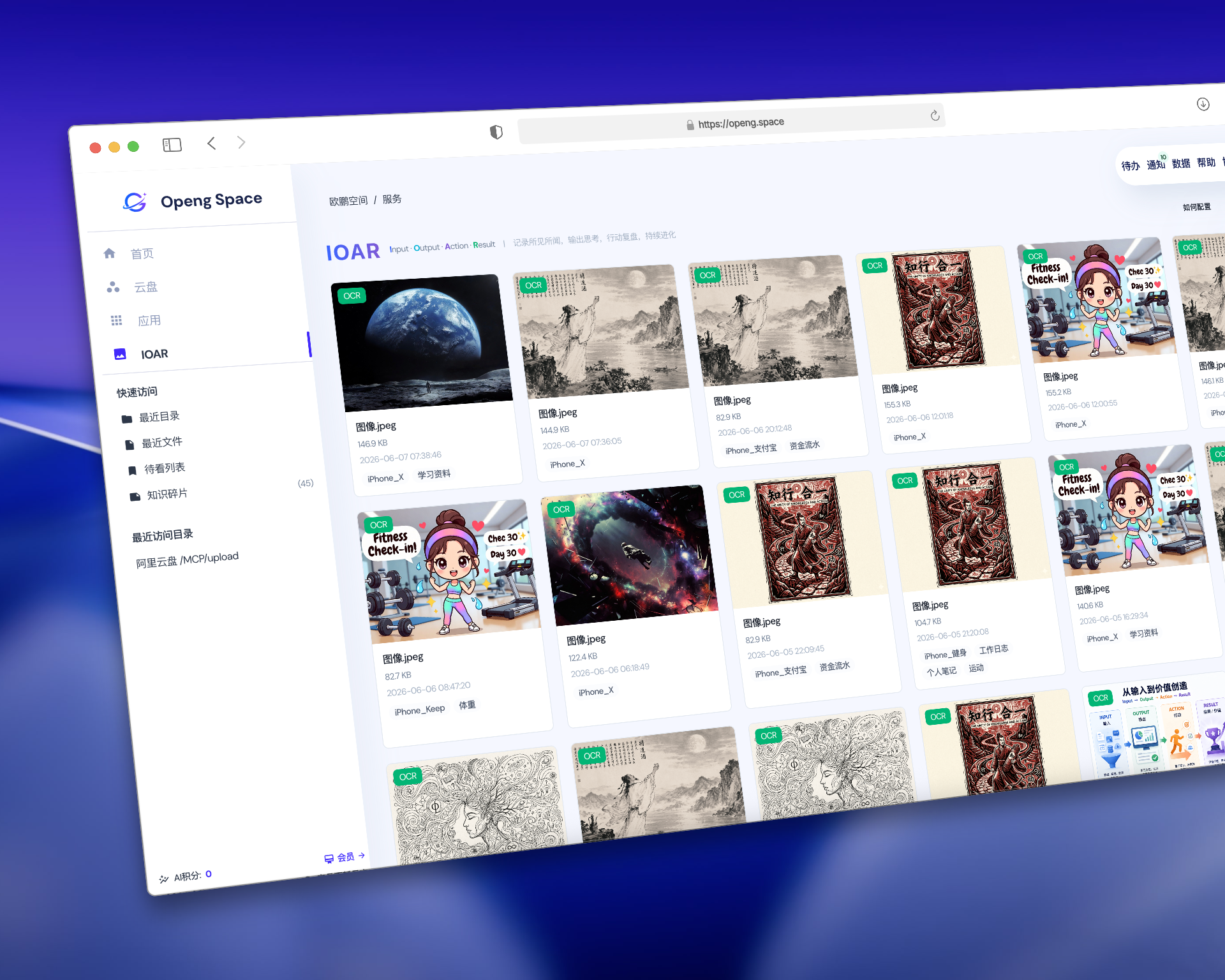Open 帮助 help in the top menu
This screenshot has width=1225, height=980.
[1206, 162]
